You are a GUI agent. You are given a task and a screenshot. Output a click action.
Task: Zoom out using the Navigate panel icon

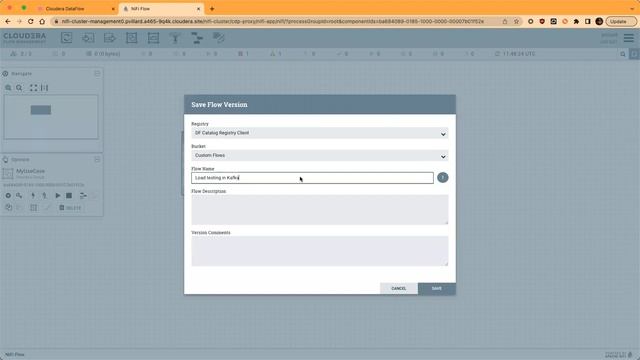tap(19, 88)
